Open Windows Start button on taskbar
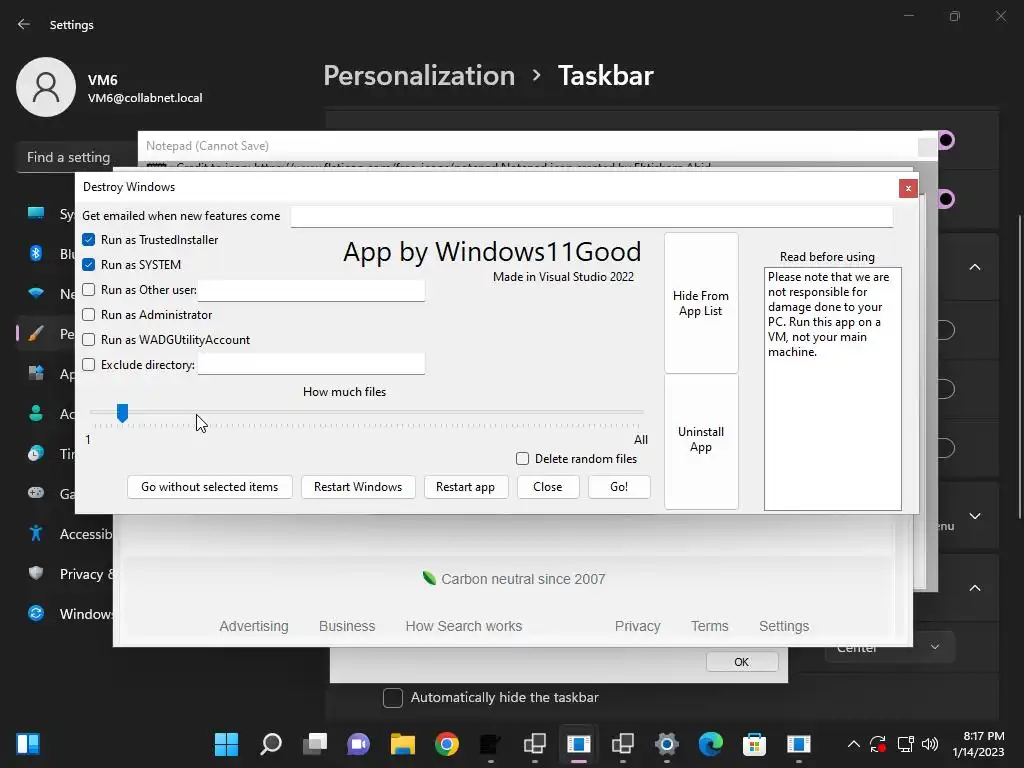Image resolution: width=1024 pixels, height=768 pixels. (227, 744)
